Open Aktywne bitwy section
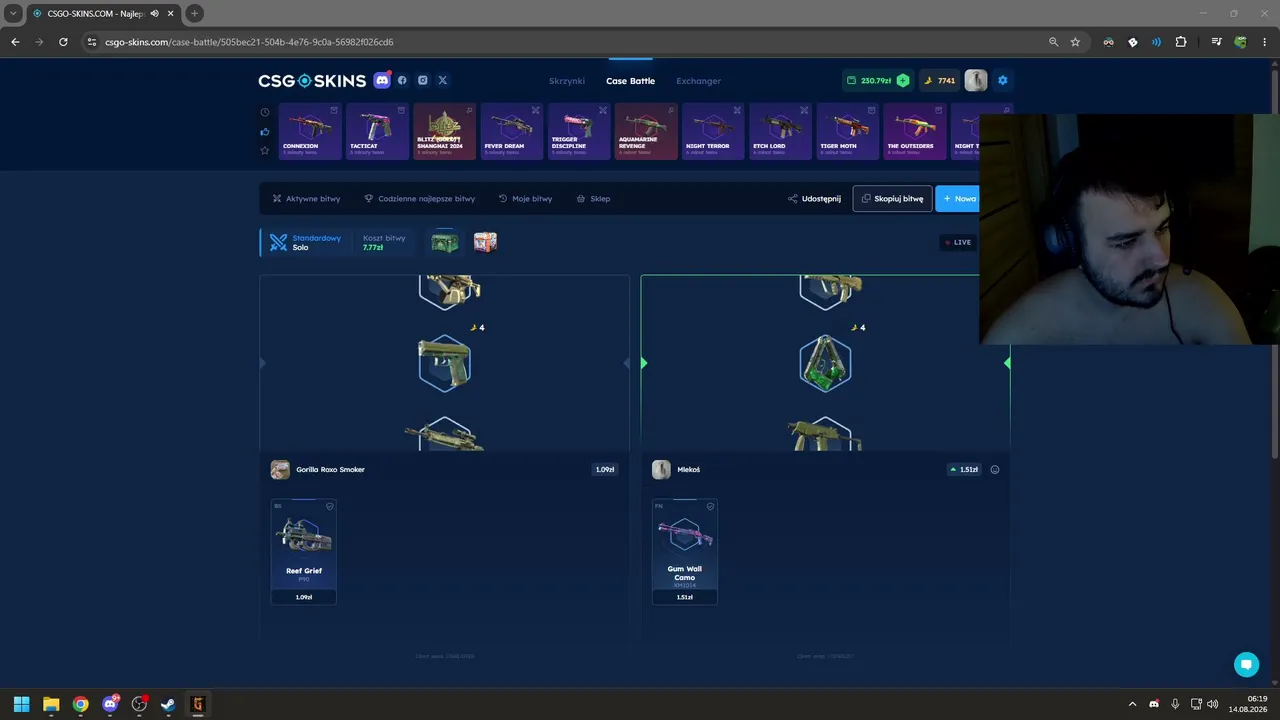 (306, 199)
